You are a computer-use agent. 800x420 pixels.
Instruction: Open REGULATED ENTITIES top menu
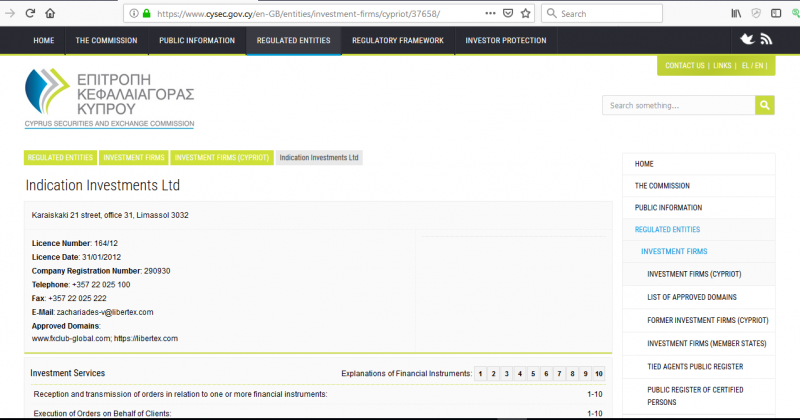pos(293,40)
